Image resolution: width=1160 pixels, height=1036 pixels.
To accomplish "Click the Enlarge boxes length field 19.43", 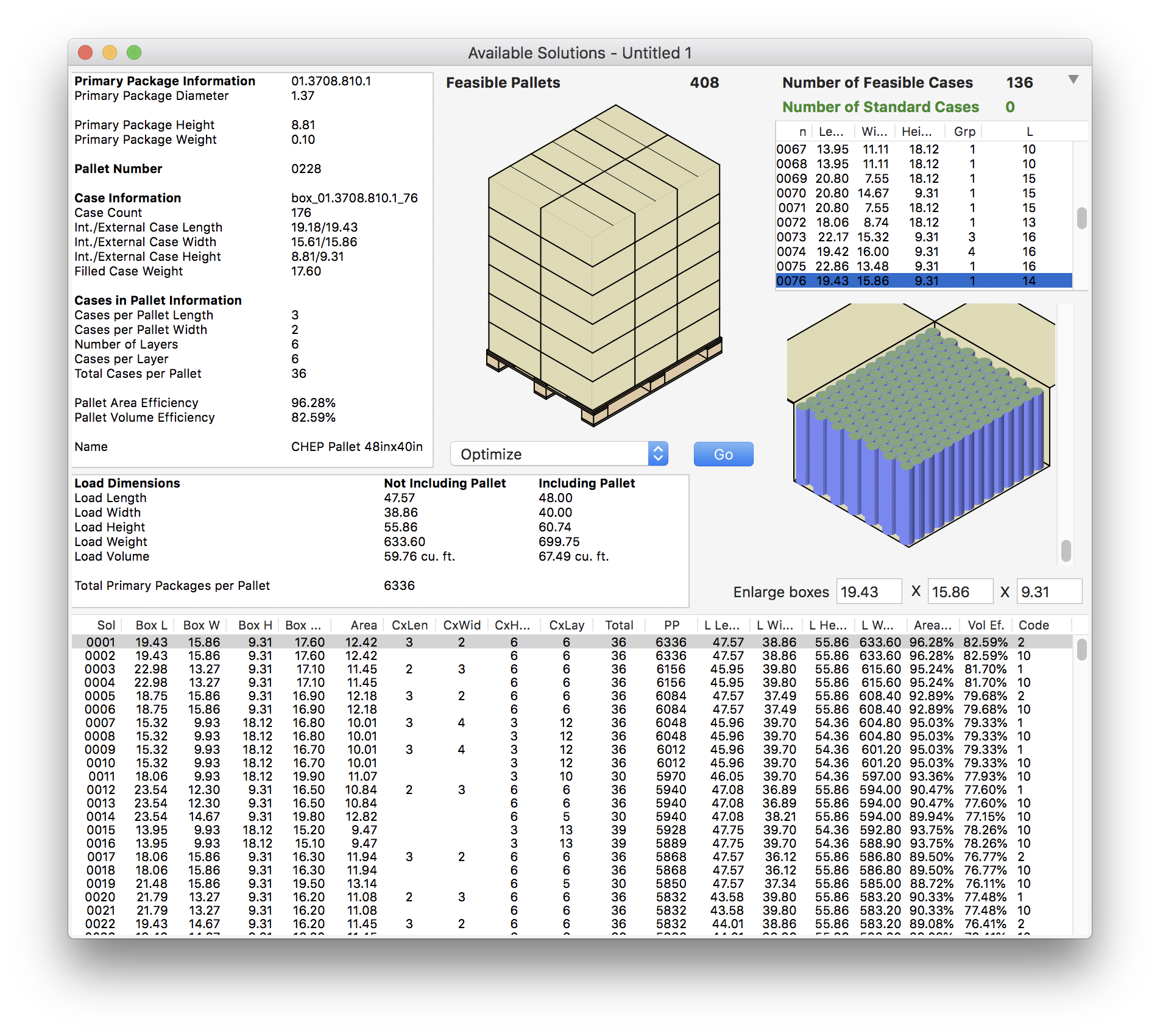I will 869,592.
